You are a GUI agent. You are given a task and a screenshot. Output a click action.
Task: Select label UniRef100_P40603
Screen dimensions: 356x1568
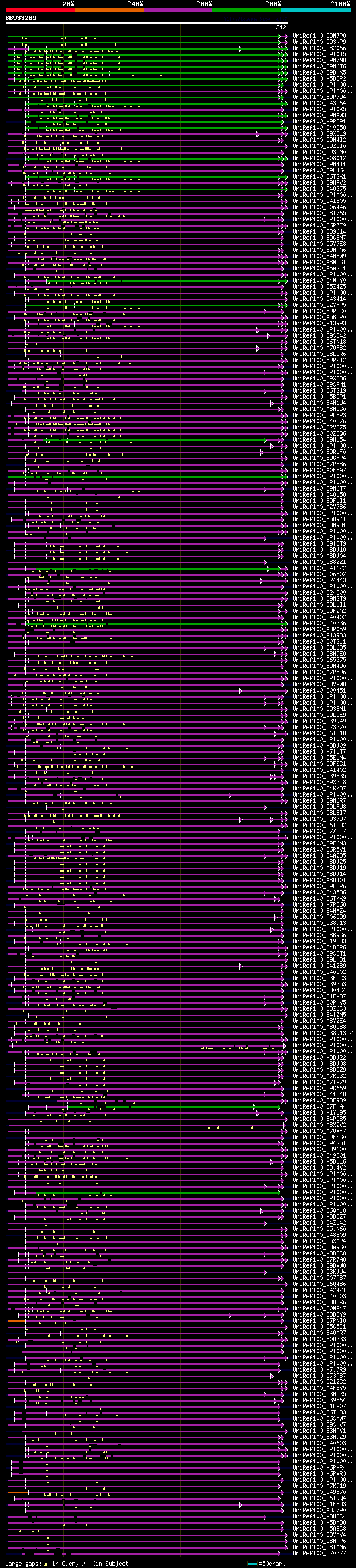[x=319, y=1443]
